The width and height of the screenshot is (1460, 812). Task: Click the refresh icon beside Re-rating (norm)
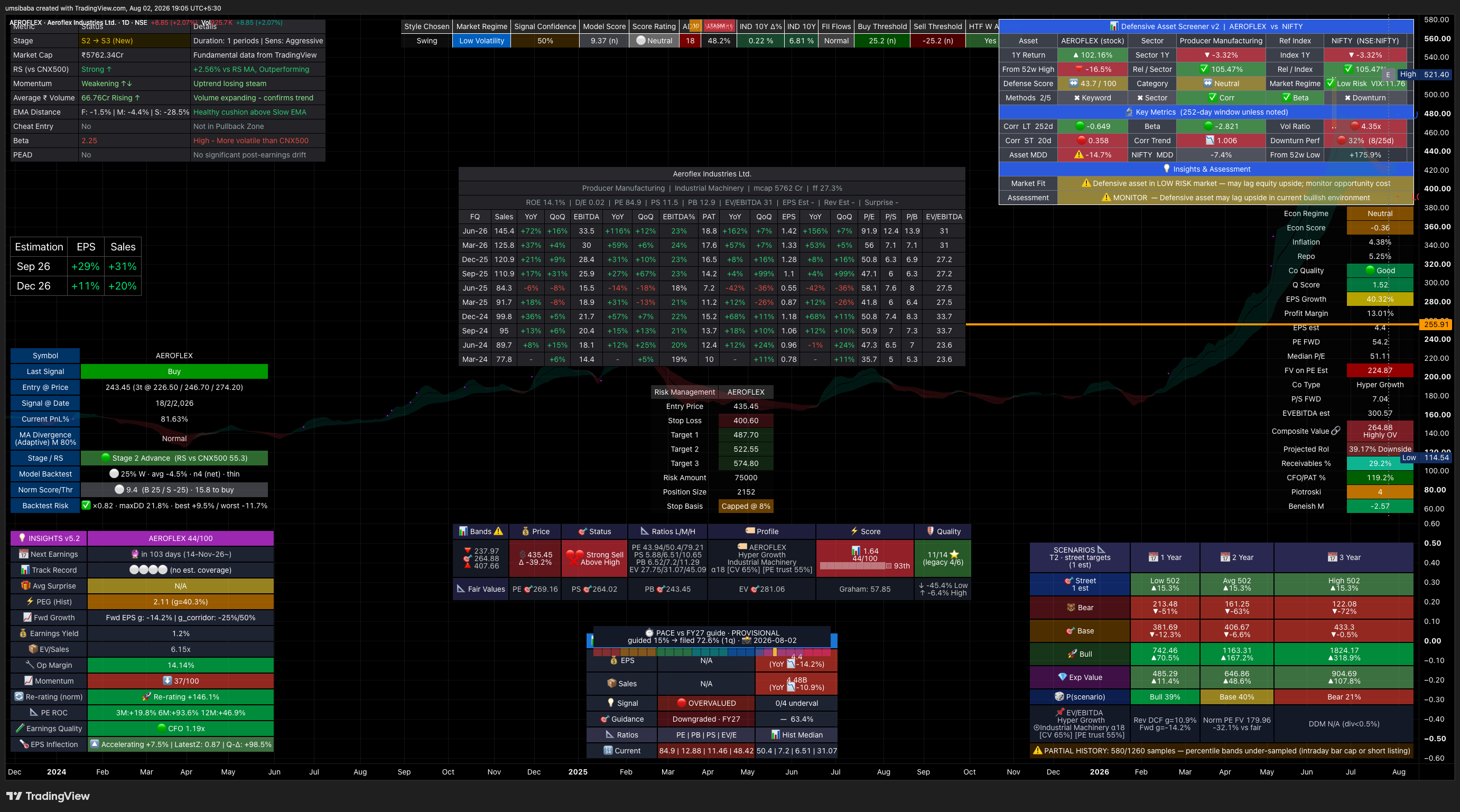coord(19,696)
